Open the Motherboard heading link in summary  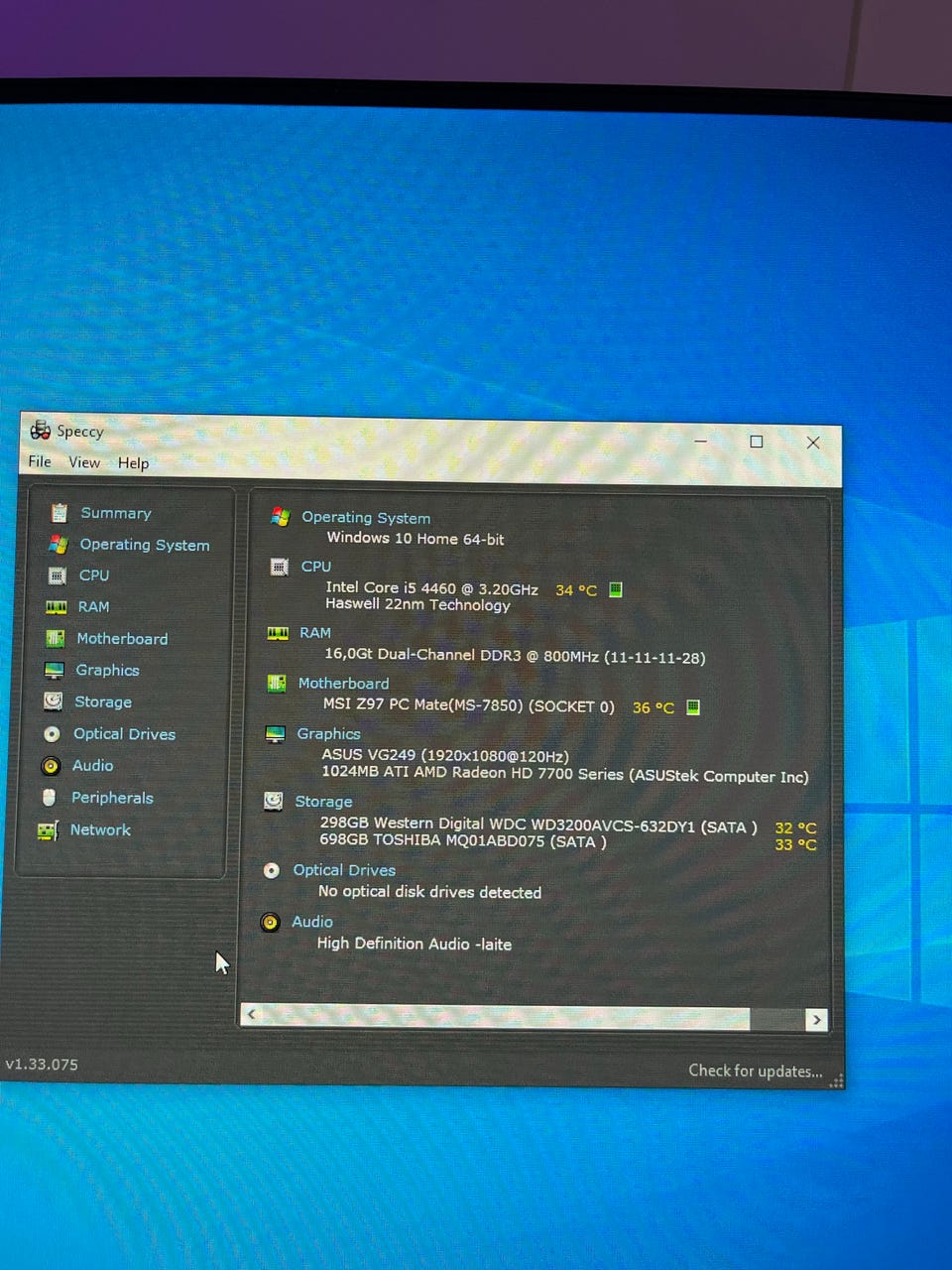click(343, 684)
